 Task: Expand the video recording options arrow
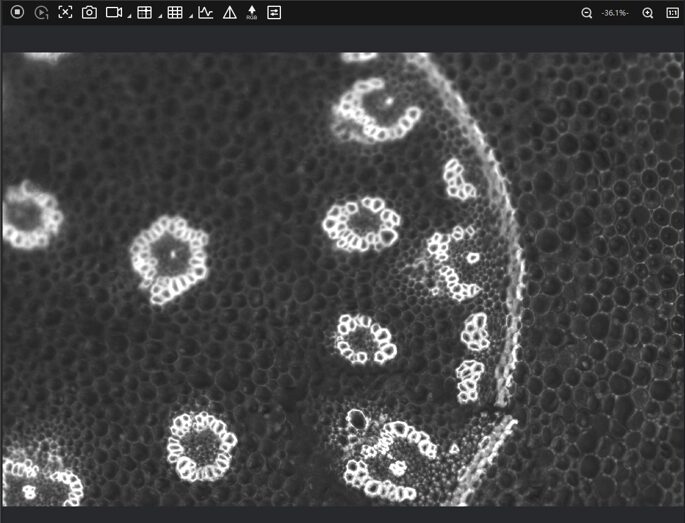point(129,17)
